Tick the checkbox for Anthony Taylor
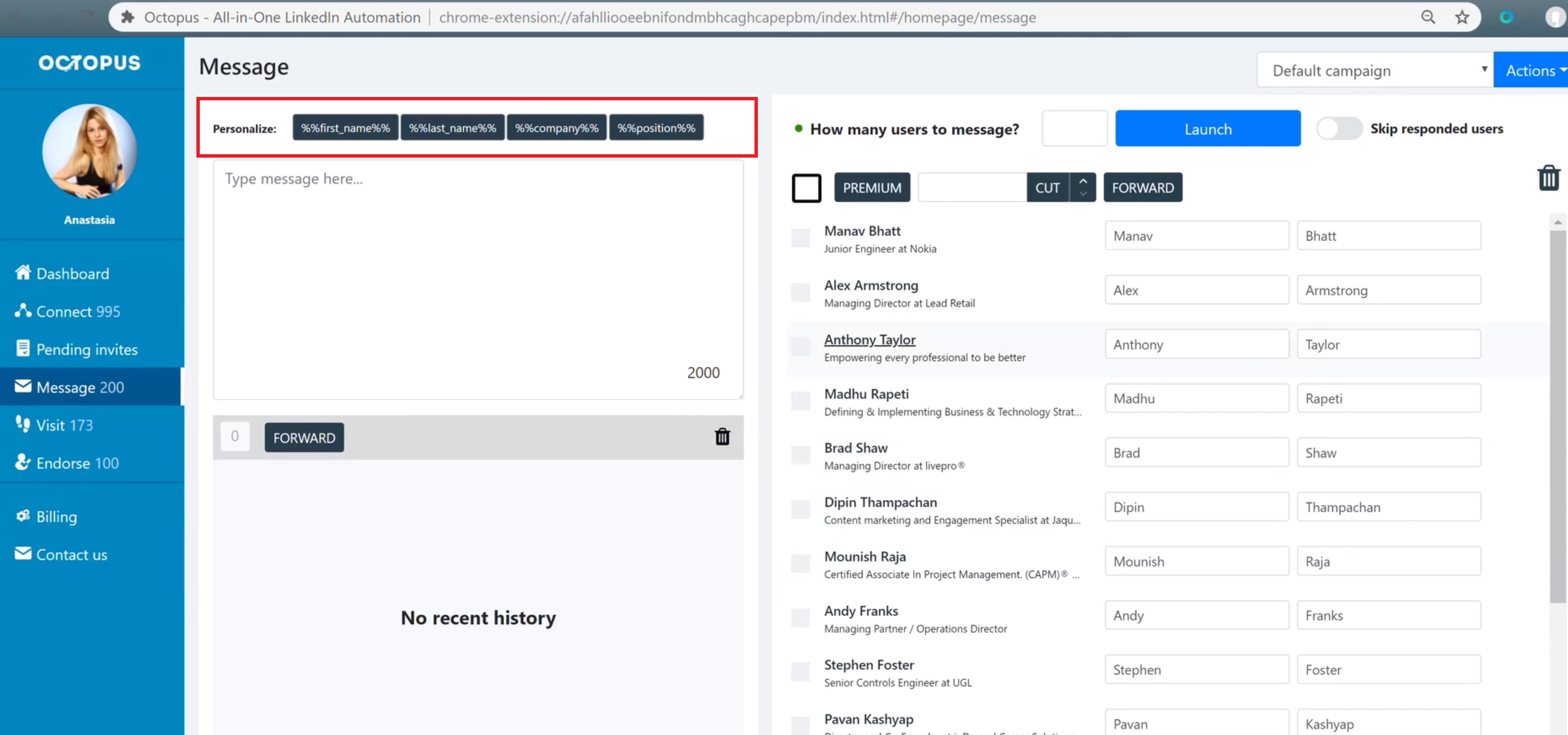Image resolution: width=1568 pixels, height=735 pixels. coord(800,346)
